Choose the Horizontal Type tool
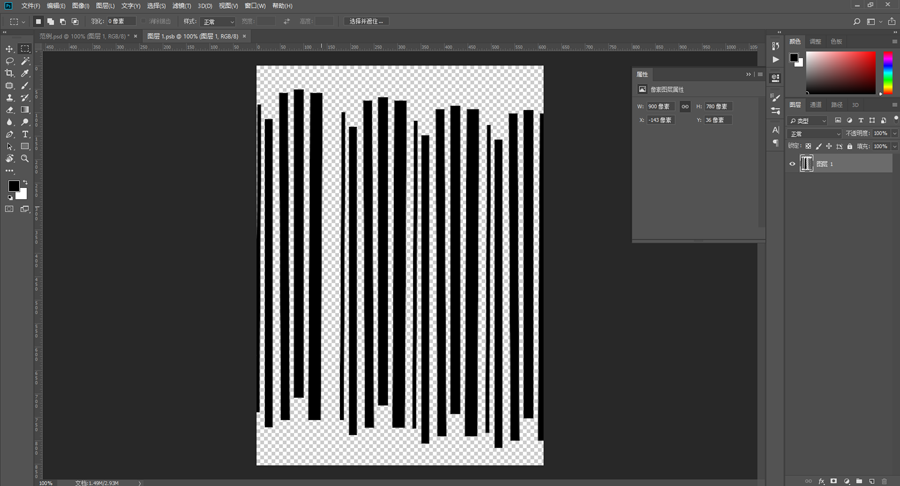 point(25,134)
